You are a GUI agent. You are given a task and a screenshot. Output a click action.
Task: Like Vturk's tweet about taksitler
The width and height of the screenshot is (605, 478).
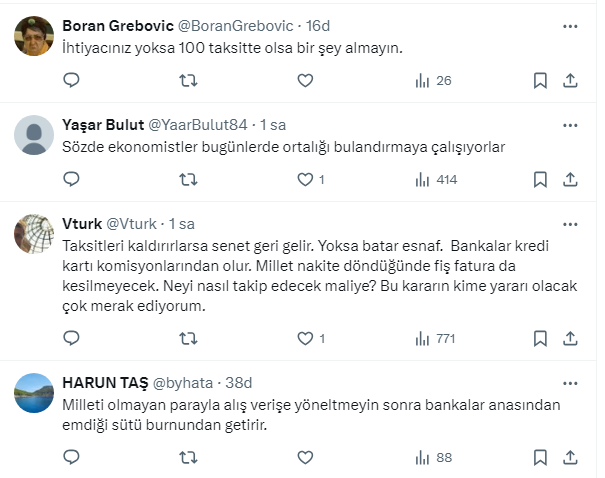click(307, 339)
